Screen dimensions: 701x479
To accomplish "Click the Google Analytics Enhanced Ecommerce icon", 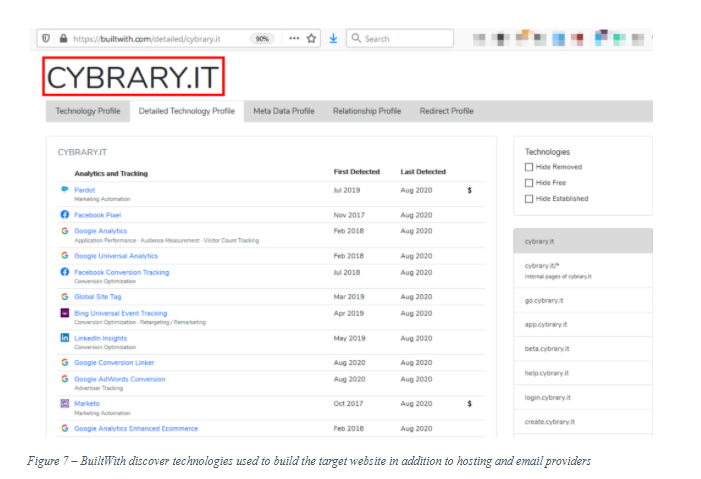I will point(65,428).
